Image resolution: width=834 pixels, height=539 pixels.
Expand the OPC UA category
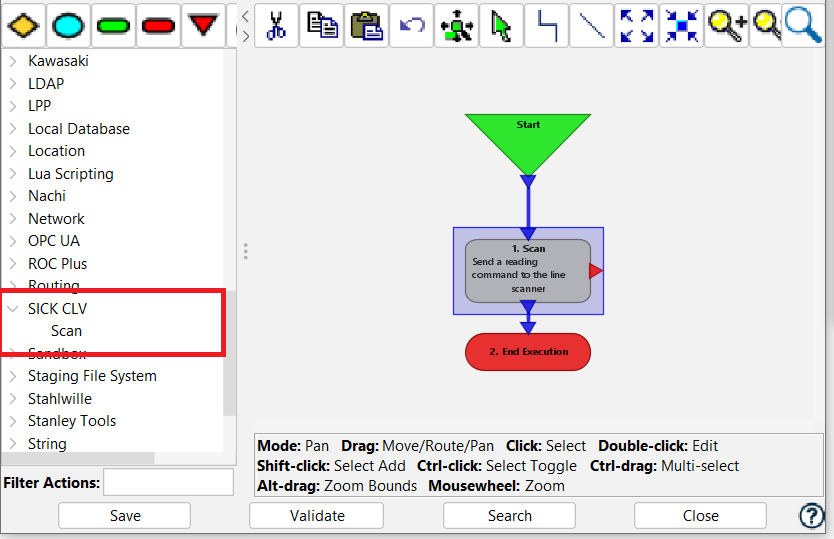tap(13, 241)
